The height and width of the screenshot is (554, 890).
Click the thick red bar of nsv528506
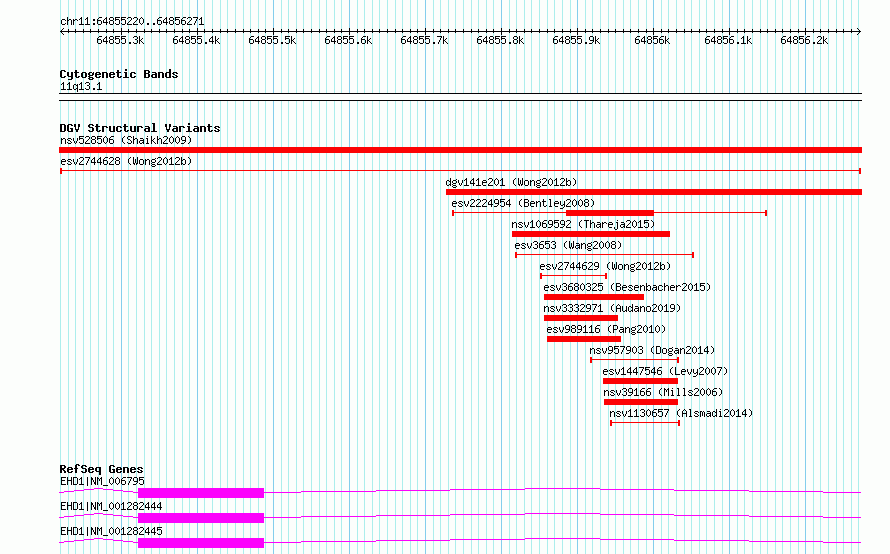coord(460,150)
